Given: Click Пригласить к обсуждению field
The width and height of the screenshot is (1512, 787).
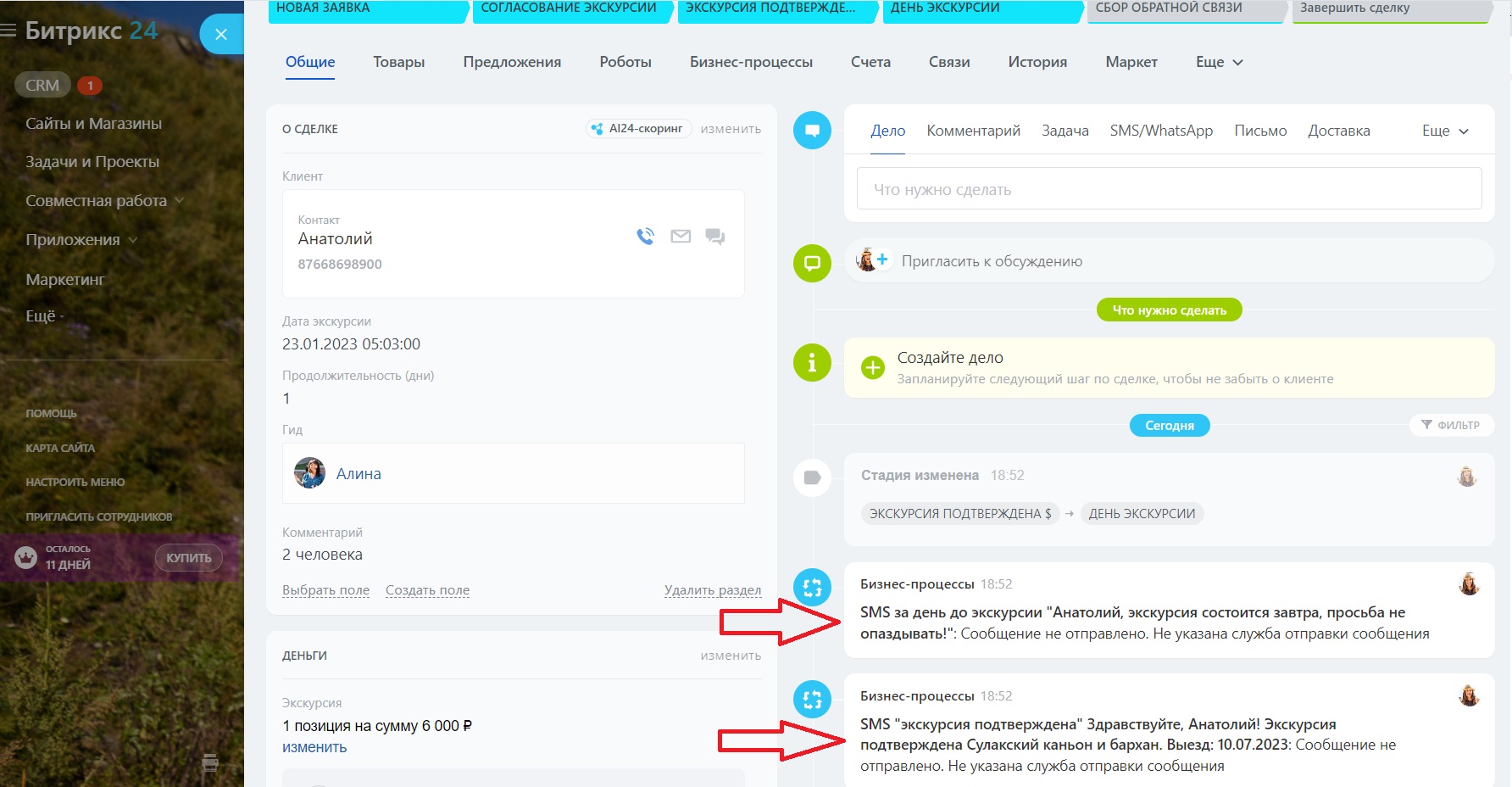Looking at the screenshot, I should coord(1169,261).
